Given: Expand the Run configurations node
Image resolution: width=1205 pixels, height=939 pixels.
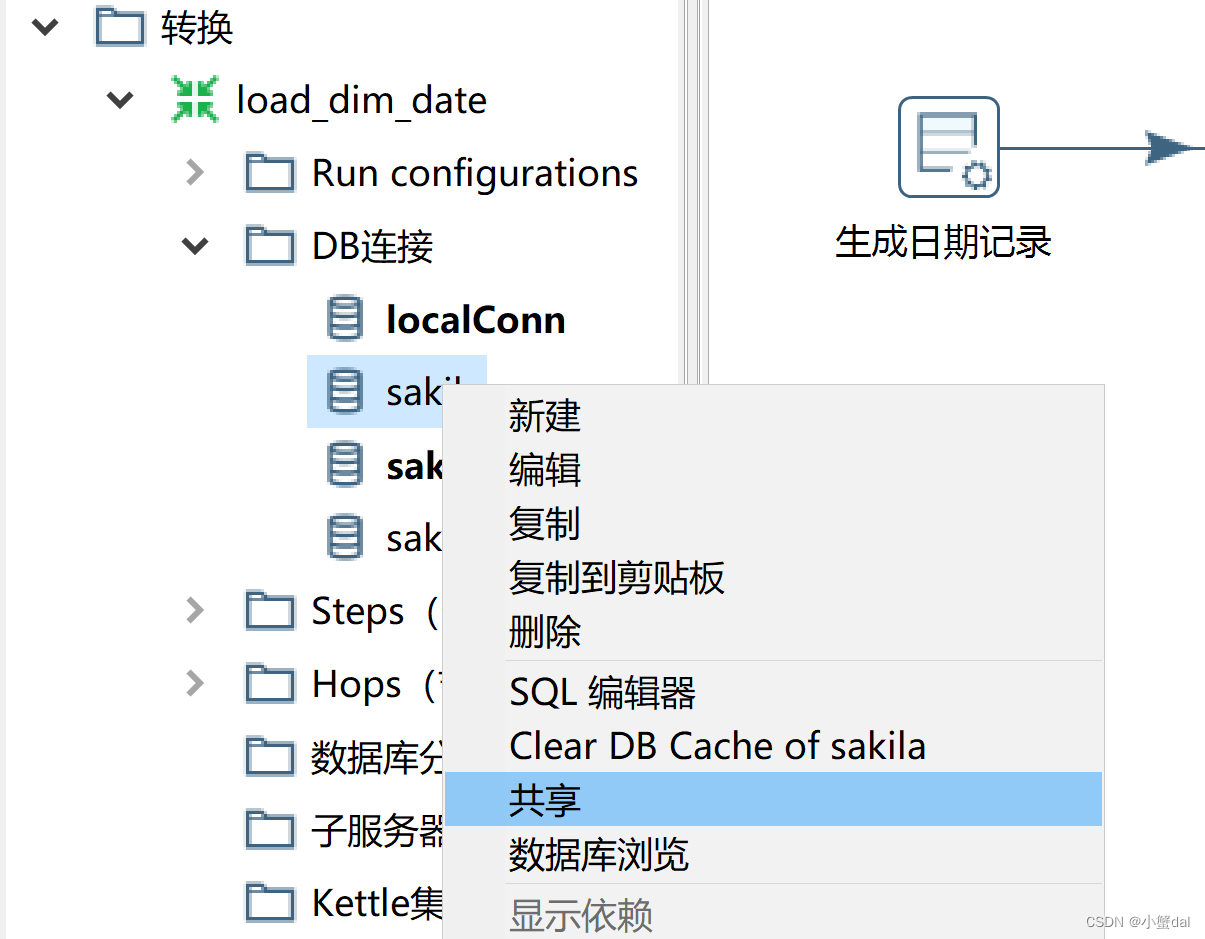Looking at the screenshot, I should (194, 172).
